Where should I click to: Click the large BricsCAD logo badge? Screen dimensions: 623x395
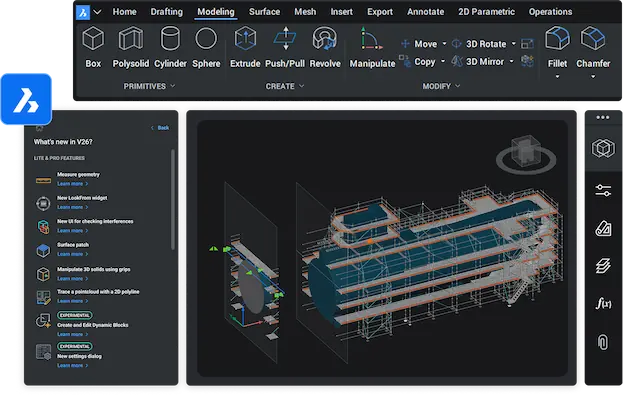26,99
